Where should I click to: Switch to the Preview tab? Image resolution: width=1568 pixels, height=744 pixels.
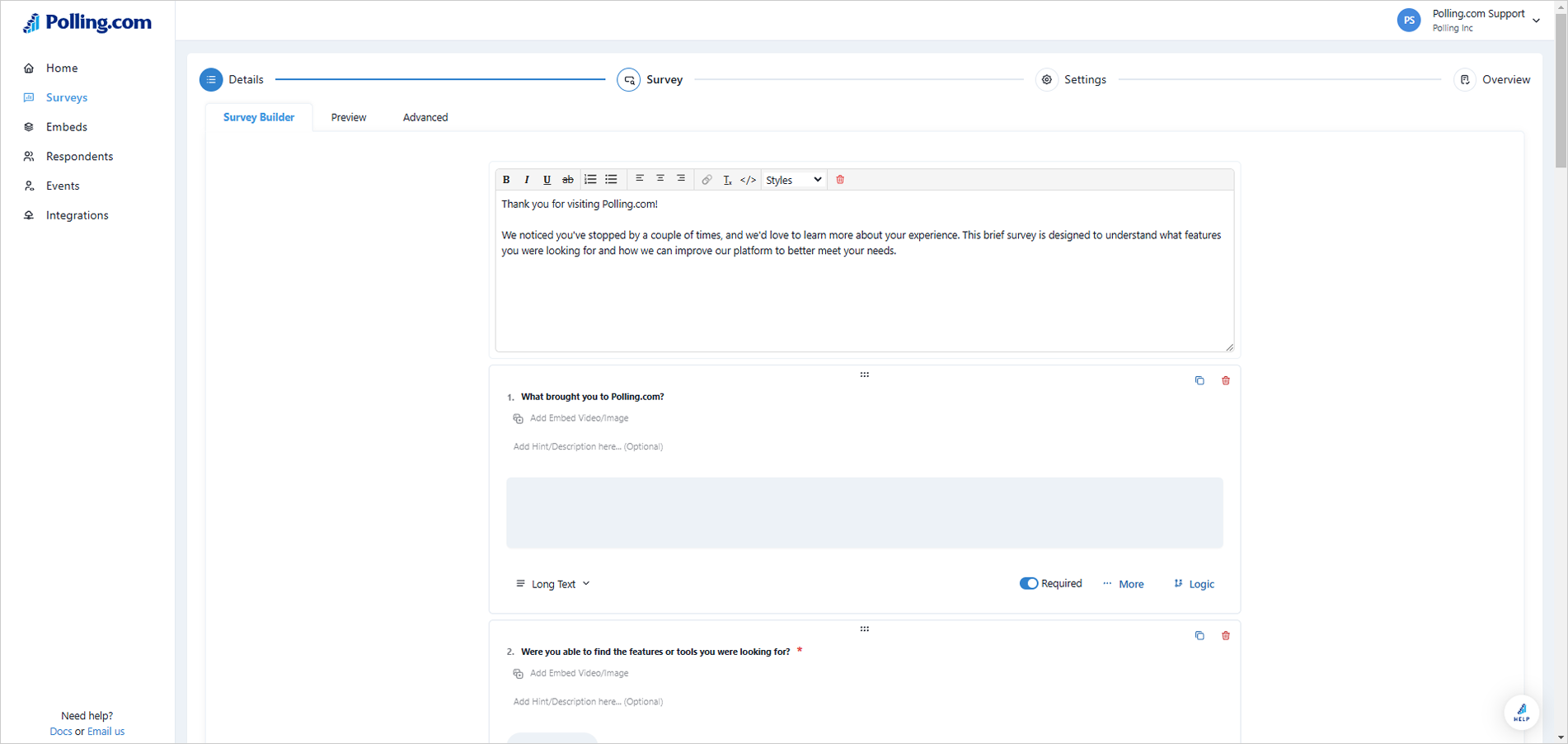[x=349, y=117]
